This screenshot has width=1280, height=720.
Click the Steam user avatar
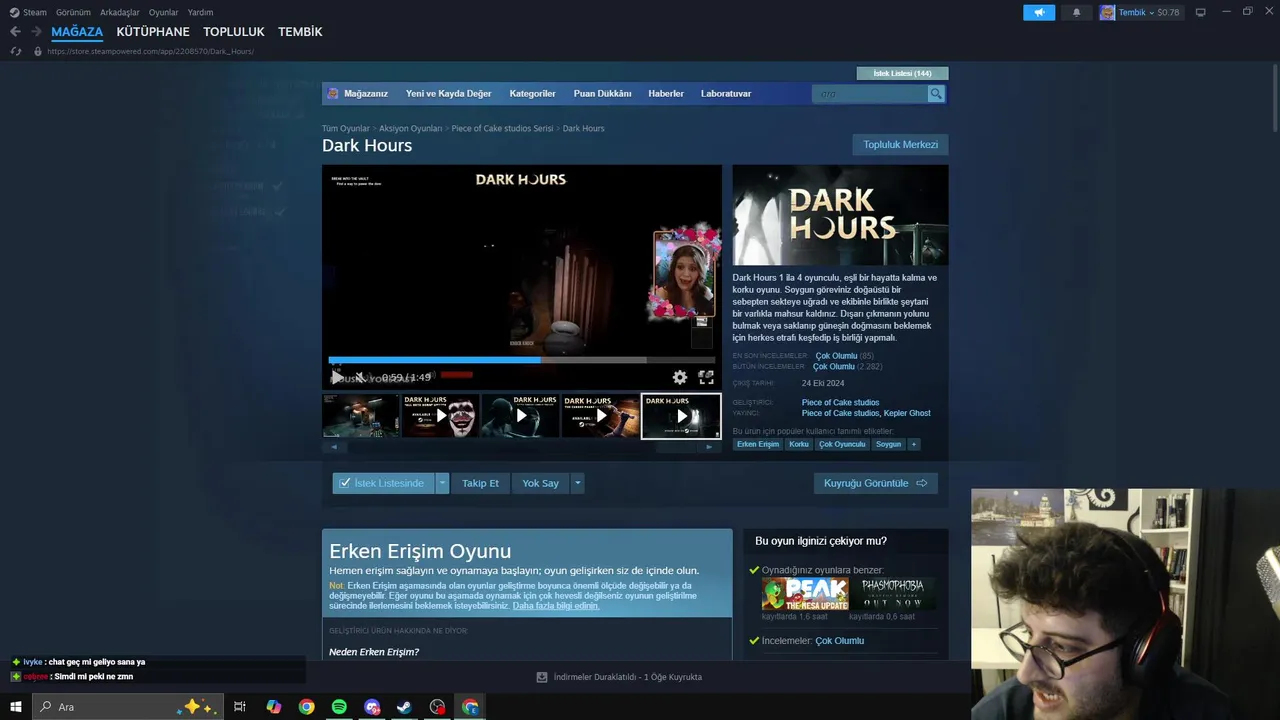tap(1107, 12)
